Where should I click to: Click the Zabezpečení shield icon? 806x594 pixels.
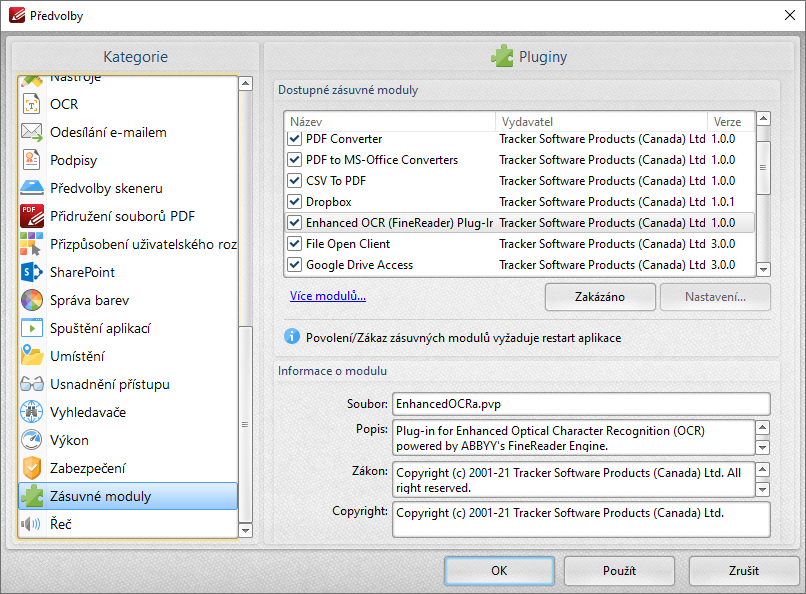(31, 468)
